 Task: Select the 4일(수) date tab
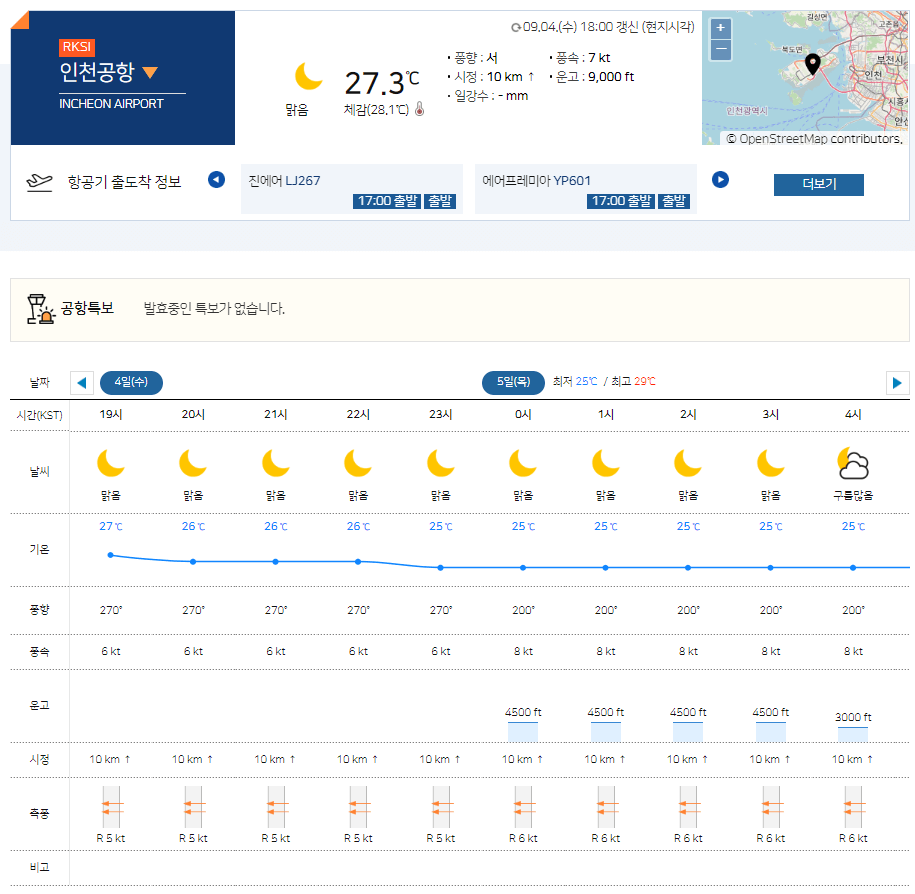click(x=131, y=382)
